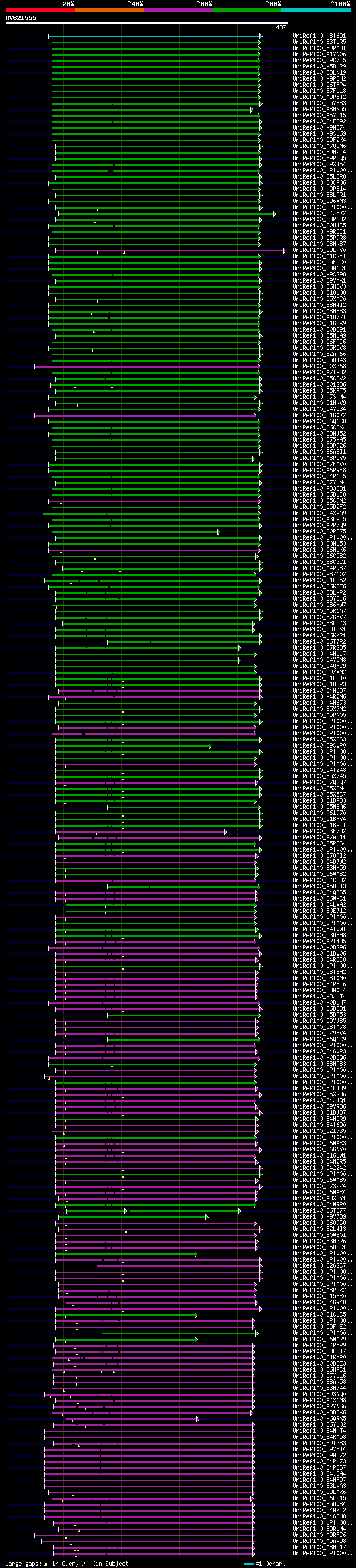The image size is (356, 1568).
Task: Select the UniRef100_B9RXQ5 entry
Action: tap(319, 159)
